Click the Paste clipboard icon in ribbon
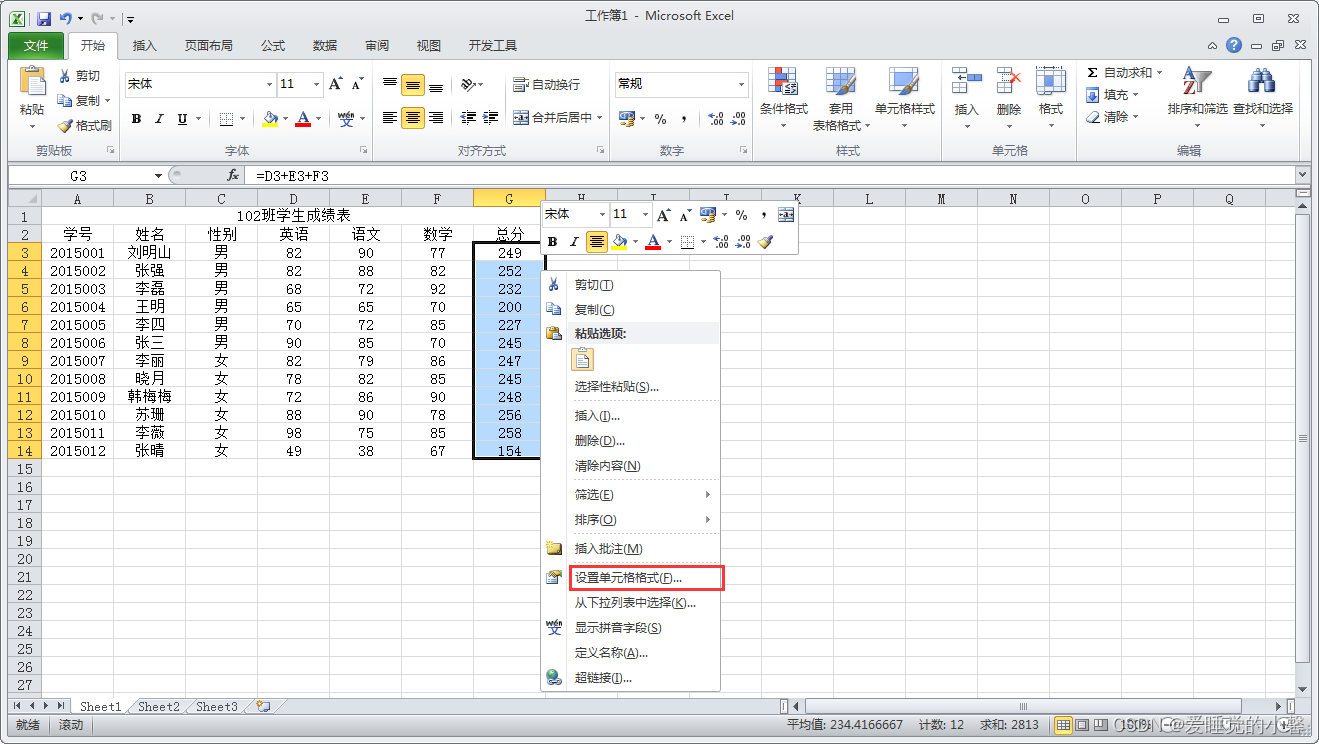Image resolution: width=1319 pixels, height=744 pixels. [32, 82]
